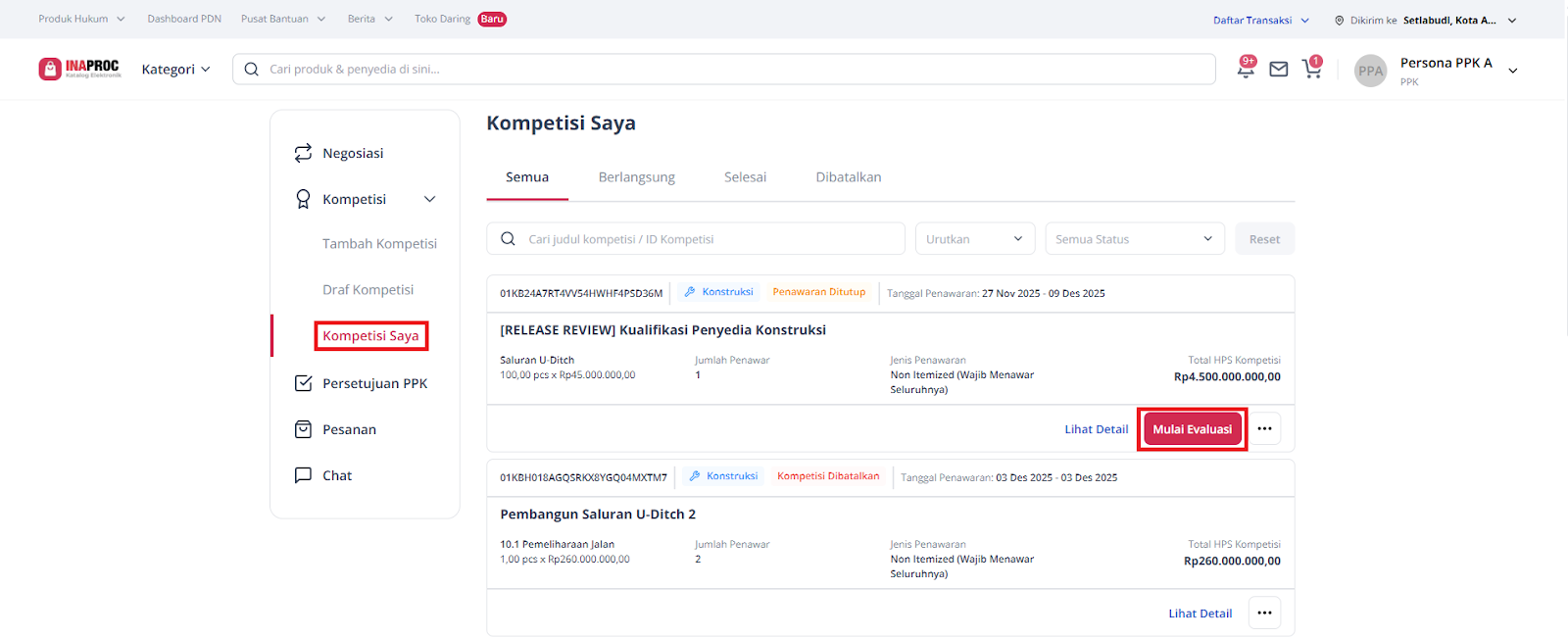Open the shopping cart icon
Viewport: 1568px width, 639px height.
click(1311, 68)
